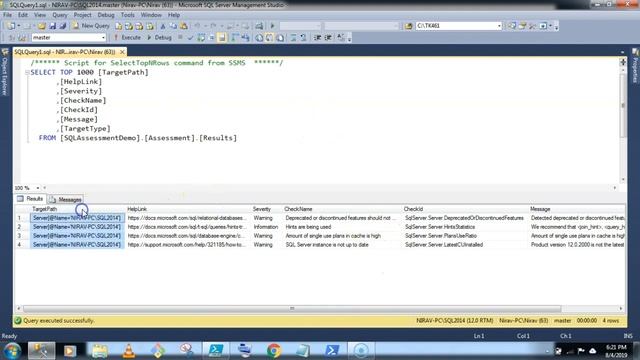Open the Query menu

60,15
